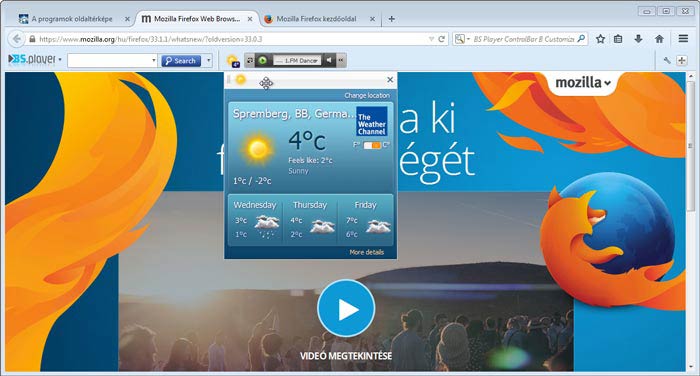Select the Thursday forecast
This screenshot has height=376, width=700.
click(310, 219)
